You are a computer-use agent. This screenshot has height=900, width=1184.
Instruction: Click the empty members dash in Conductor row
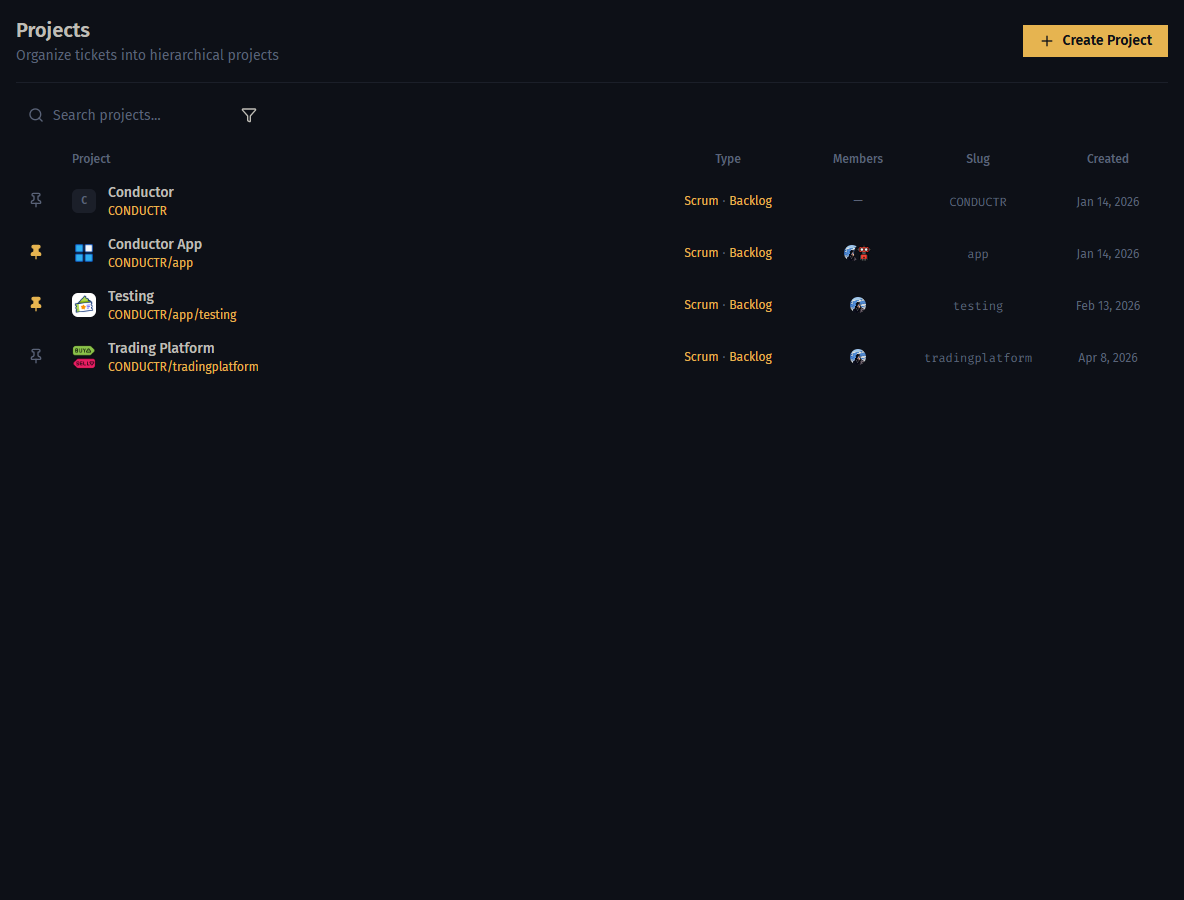point(858,201)
